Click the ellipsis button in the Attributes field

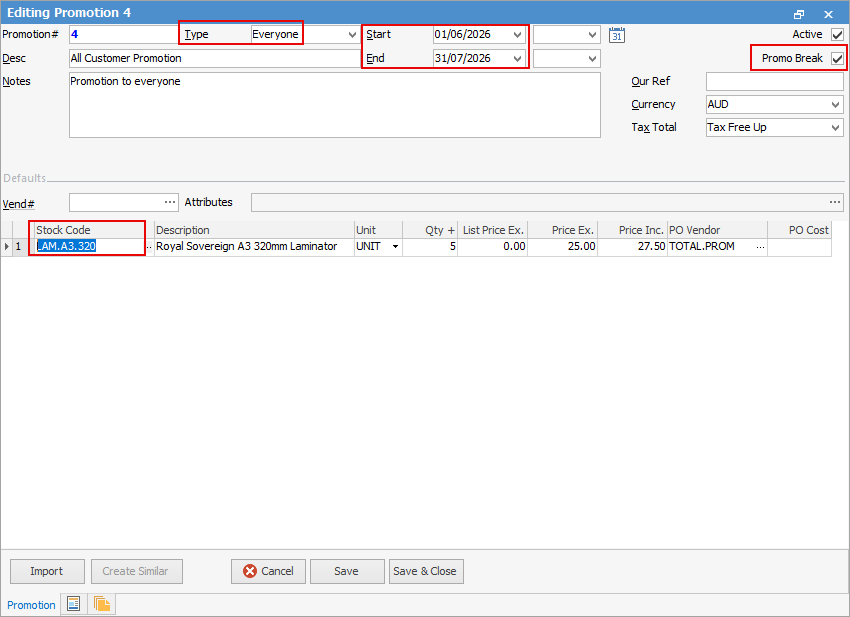(835, 202)
